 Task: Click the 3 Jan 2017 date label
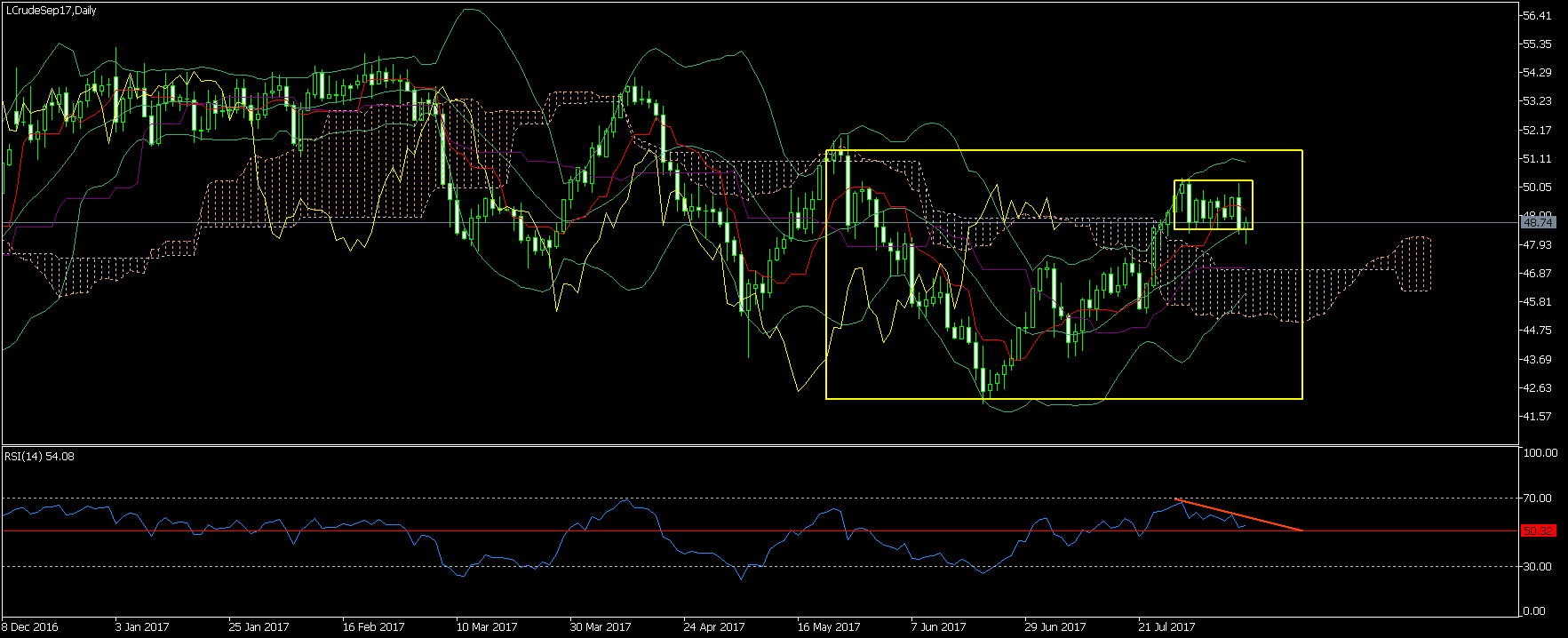point(142,626)
